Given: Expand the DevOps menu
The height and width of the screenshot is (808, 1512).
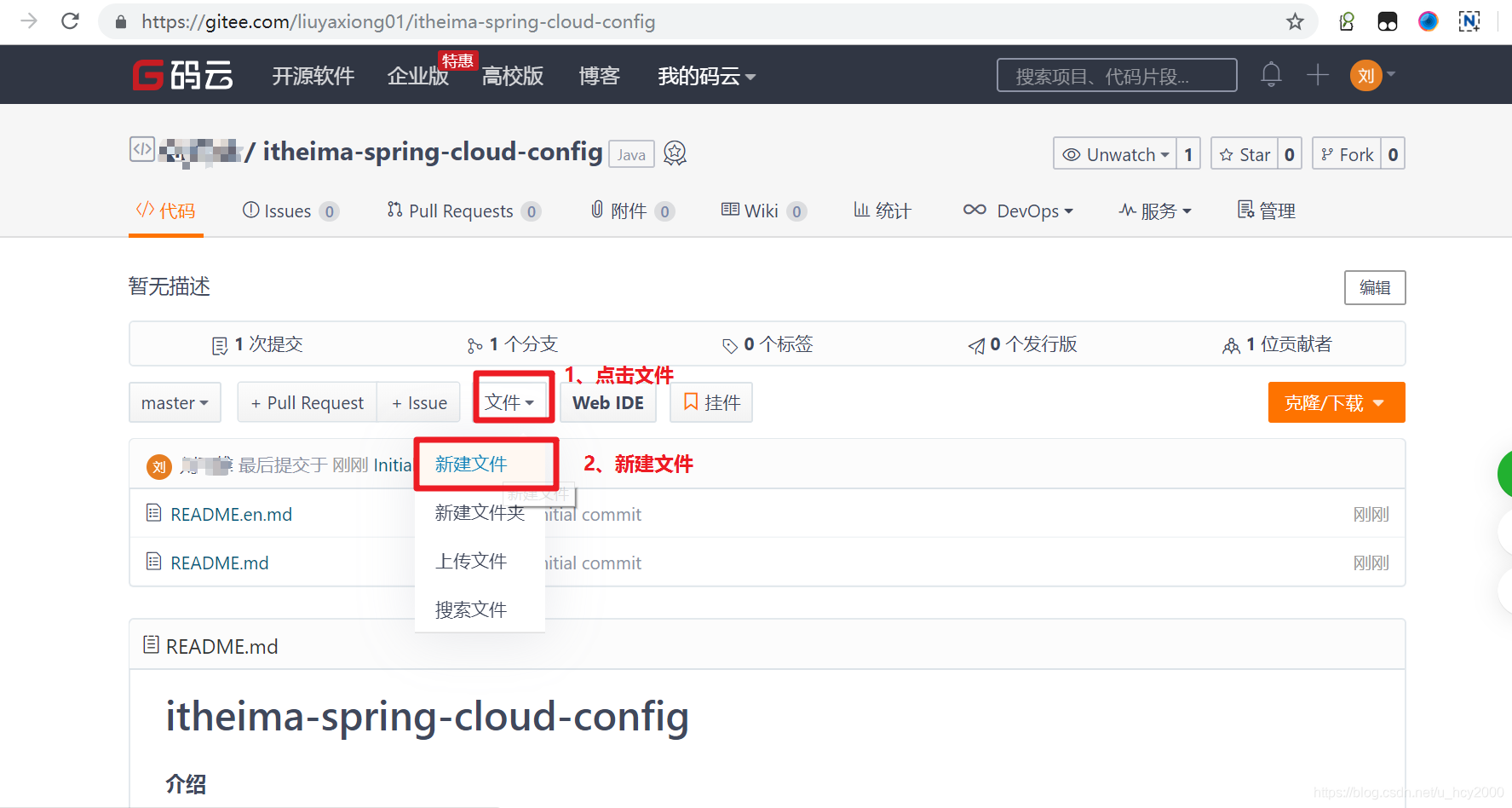Looking at the screenshot, I should pyautogui.click(x=1018, y=211).
